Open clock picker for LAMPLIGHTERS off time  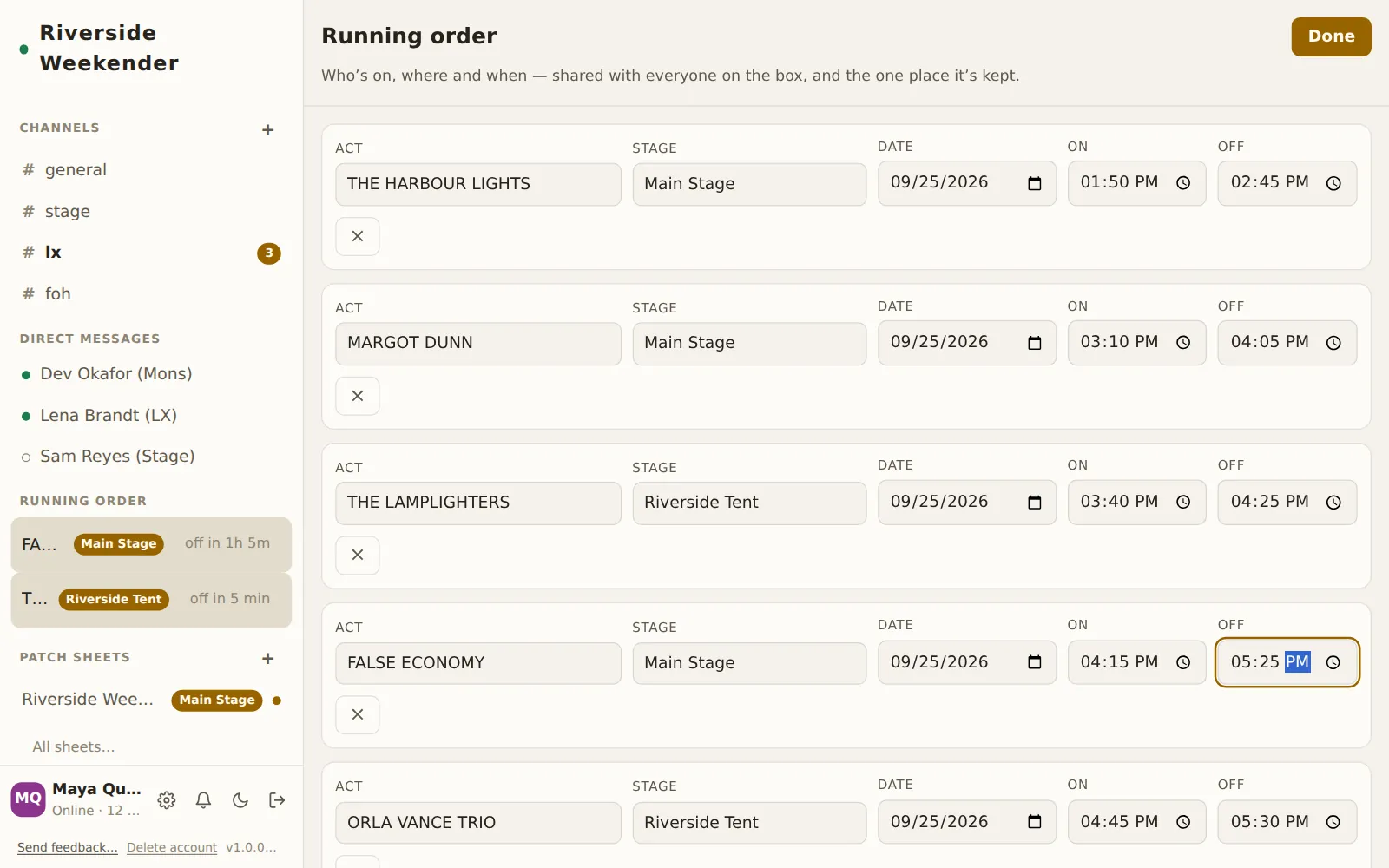(x=1333, y=503)
